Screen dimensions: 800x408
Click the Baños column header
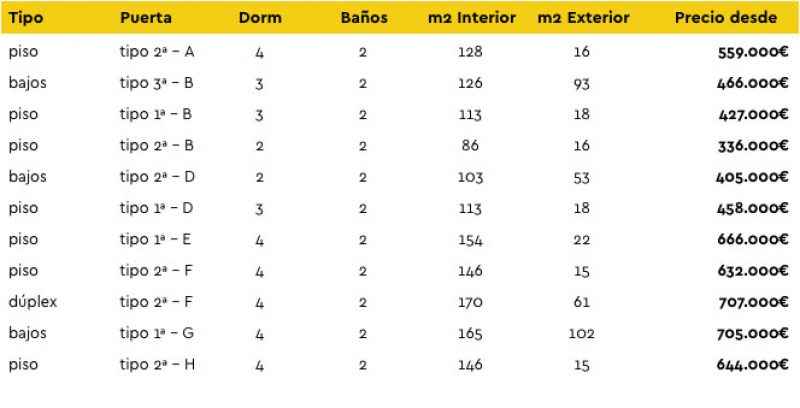(x=364, y=18)
